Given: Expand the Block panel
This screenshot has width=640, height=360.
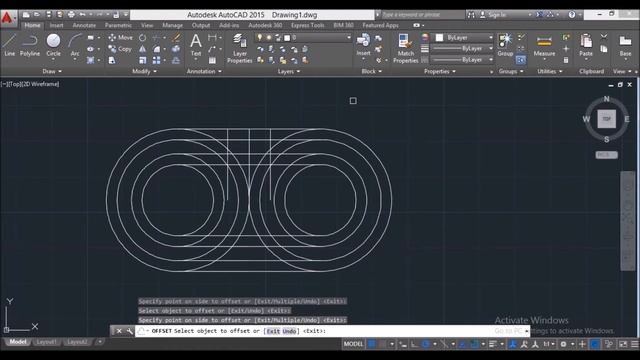Looking at the screenshot, I should [x=371, y=71].
